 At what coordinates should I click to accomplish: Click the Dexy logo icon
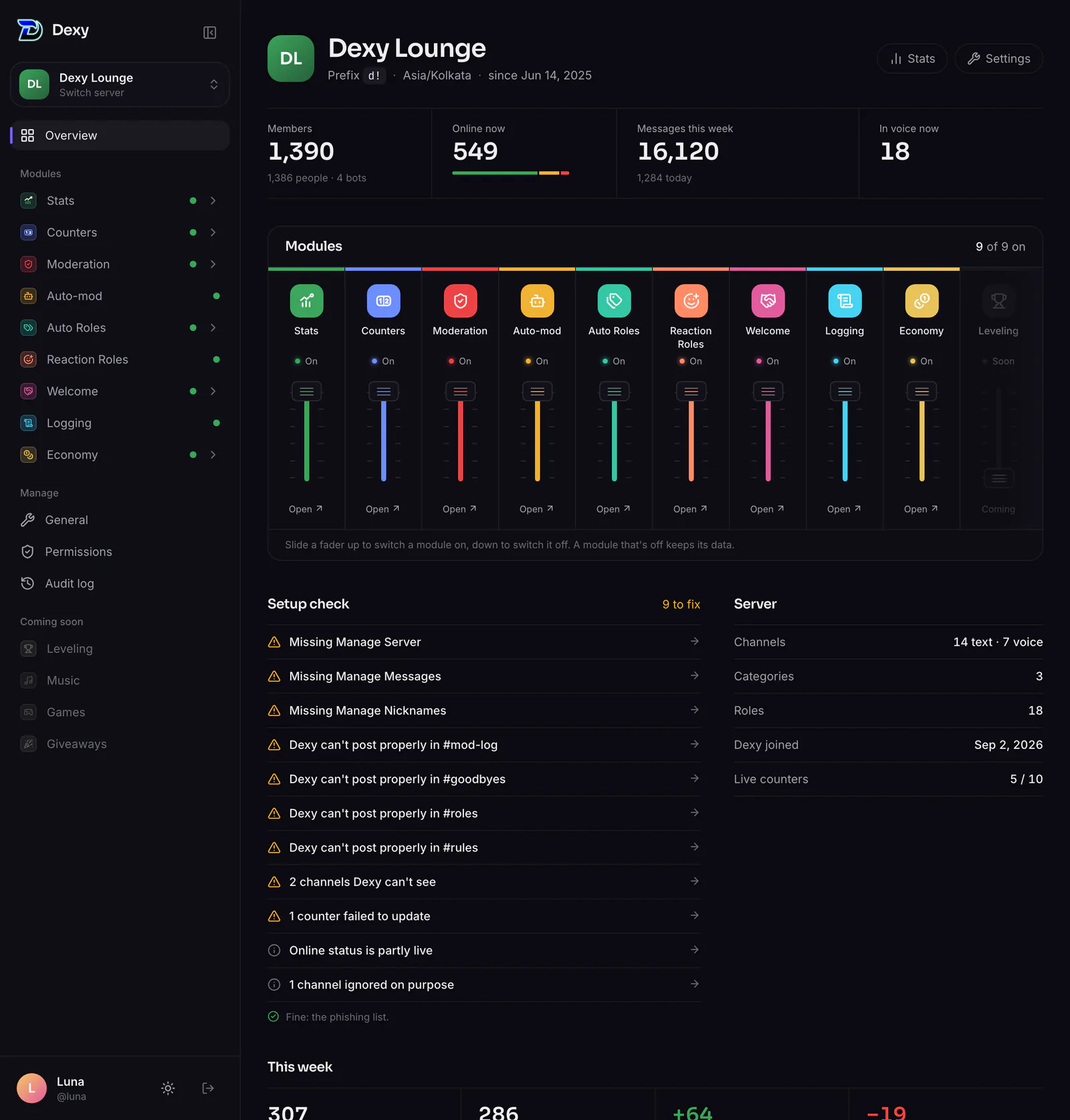point(30,30)
